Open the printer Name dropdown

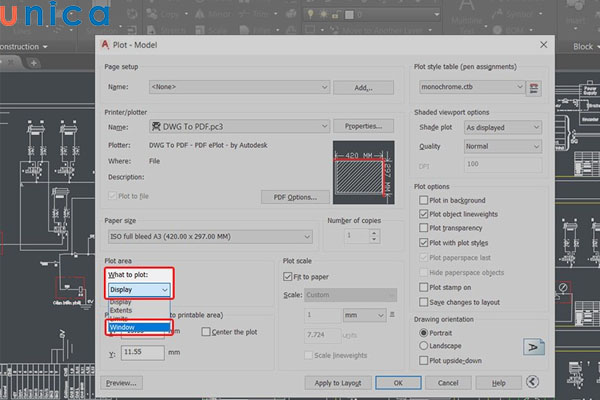(238, 127)
